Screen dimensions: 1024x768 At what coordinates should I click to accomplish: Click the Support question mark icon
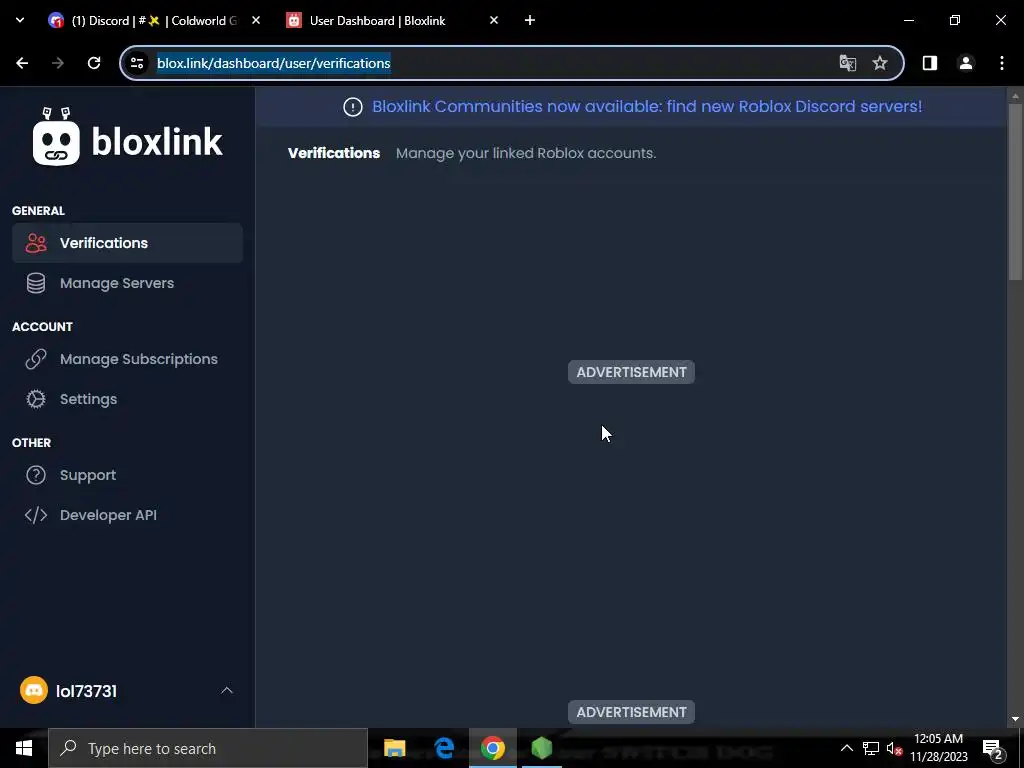36,475
